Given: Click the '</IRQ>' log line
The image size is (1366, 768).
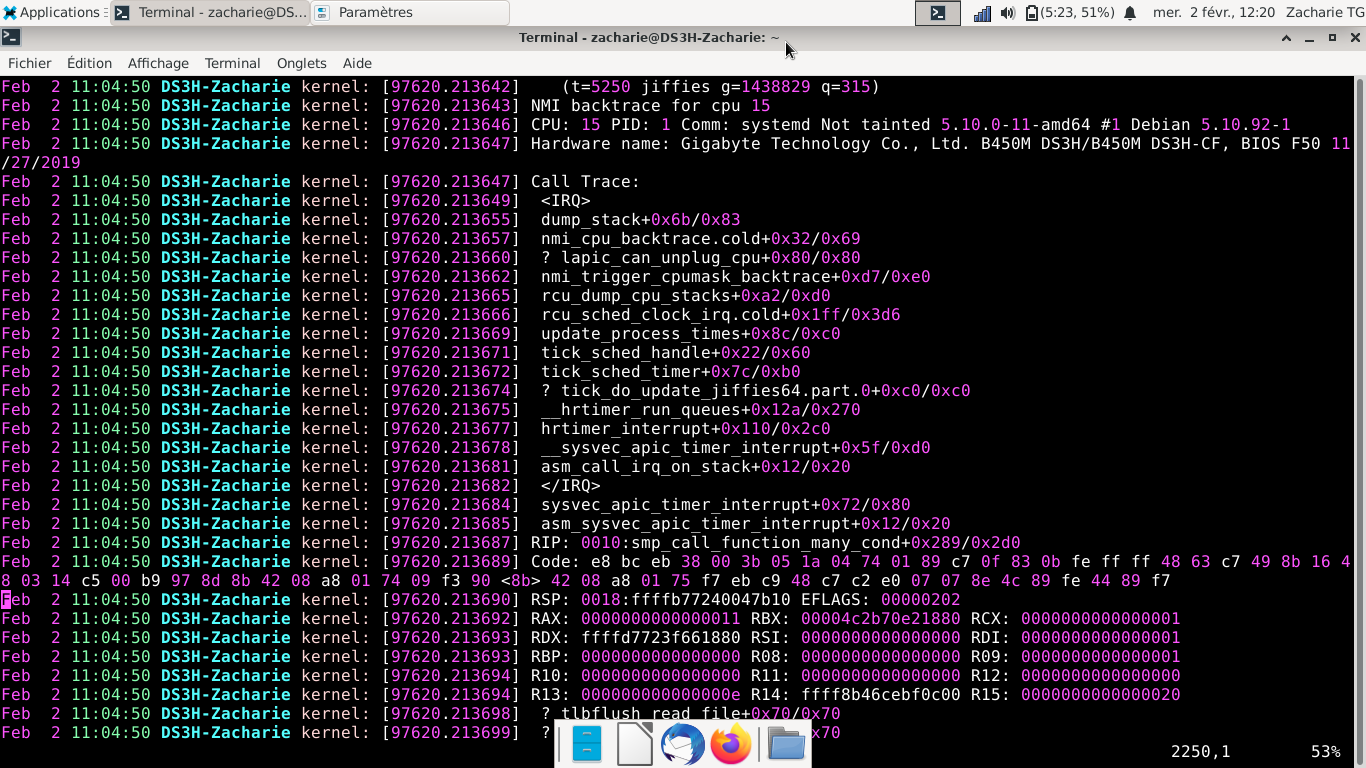Looking at the screenshot, I should pyautogui.click(x=571, y=486).
